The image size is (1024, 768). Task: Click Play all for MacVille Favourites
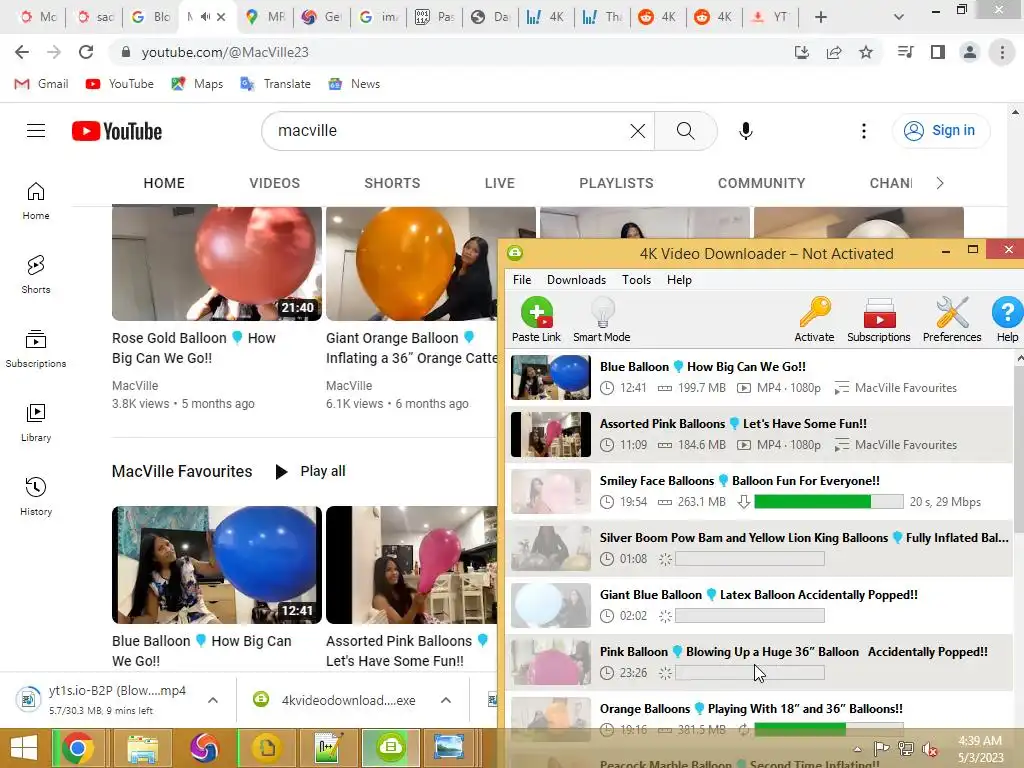point(310,472)
